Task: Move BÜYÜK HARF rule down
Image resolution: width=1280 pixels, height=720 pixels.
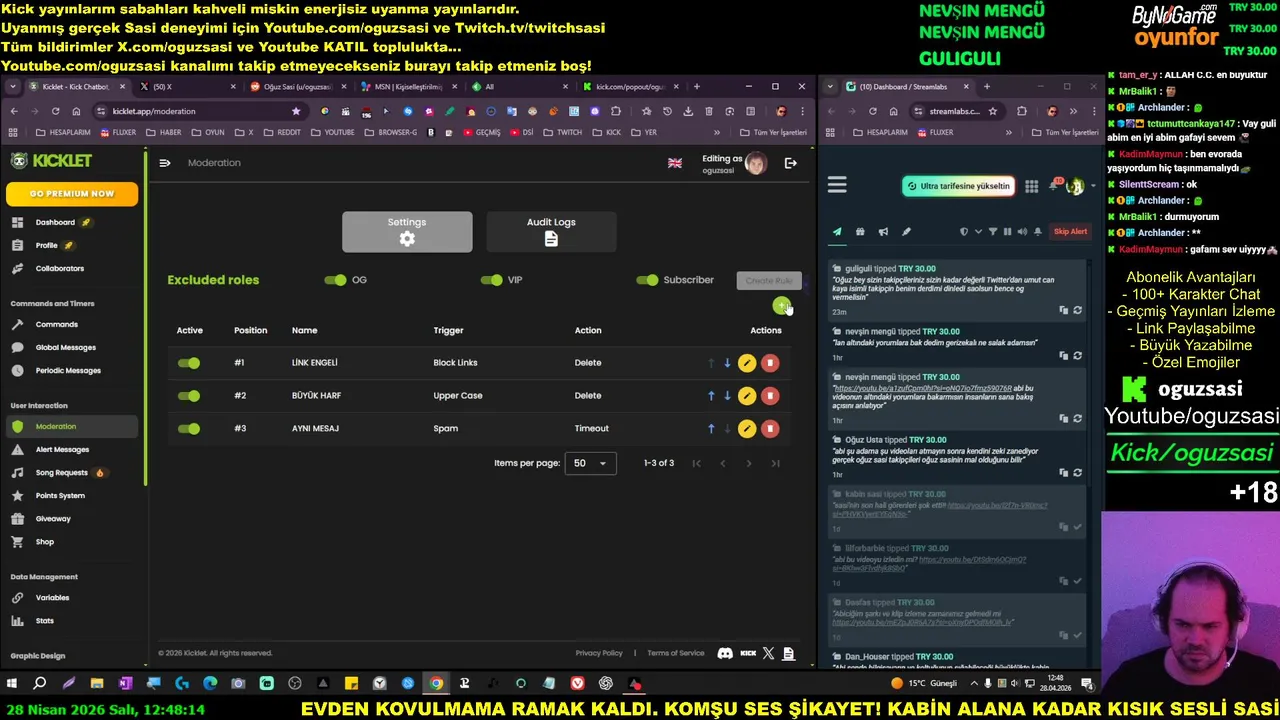Action: [x=727, y=396]
